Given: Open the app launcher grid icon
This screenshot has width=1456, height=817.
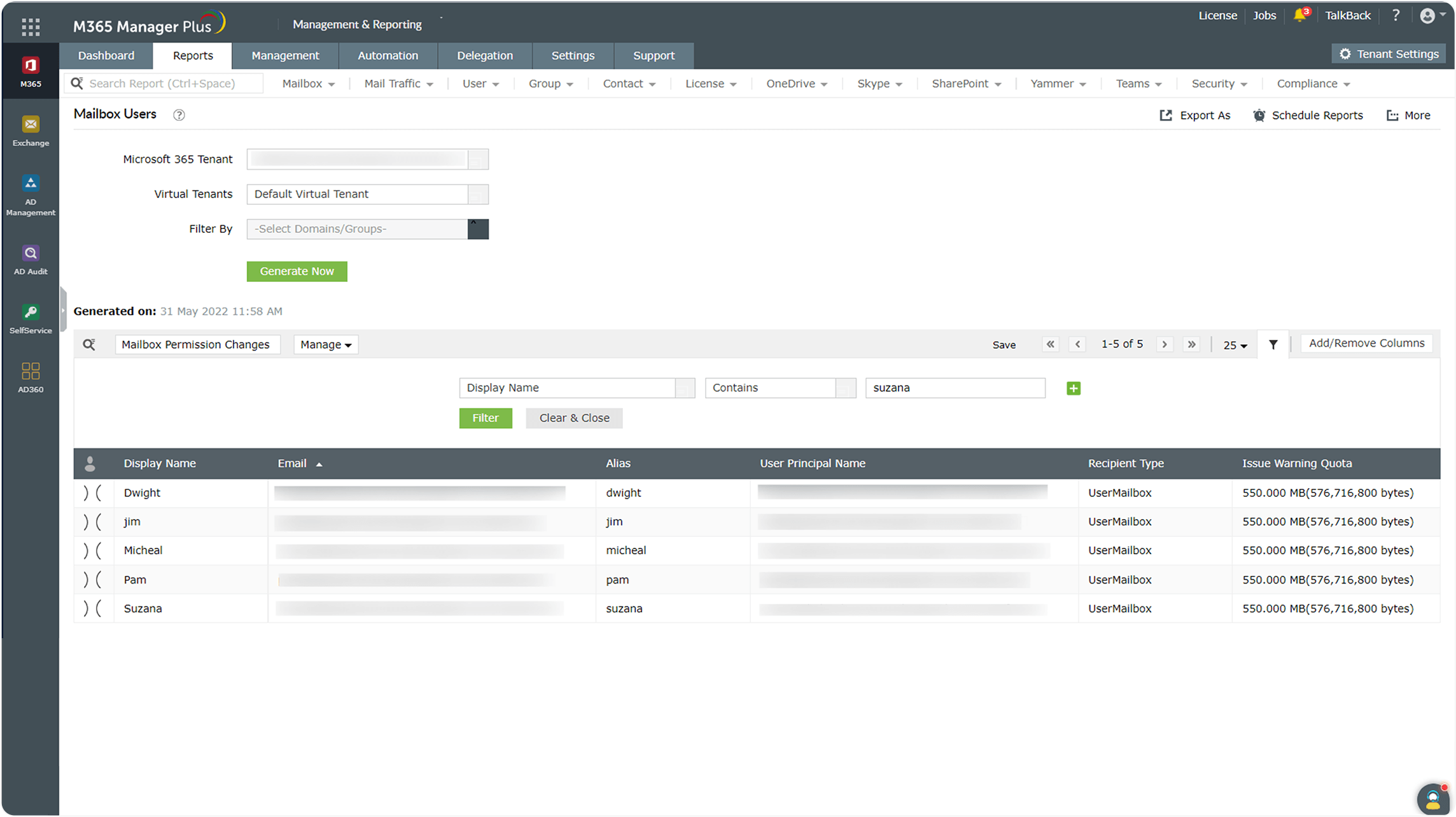Looking at the screenshot, I should [31, 26].
